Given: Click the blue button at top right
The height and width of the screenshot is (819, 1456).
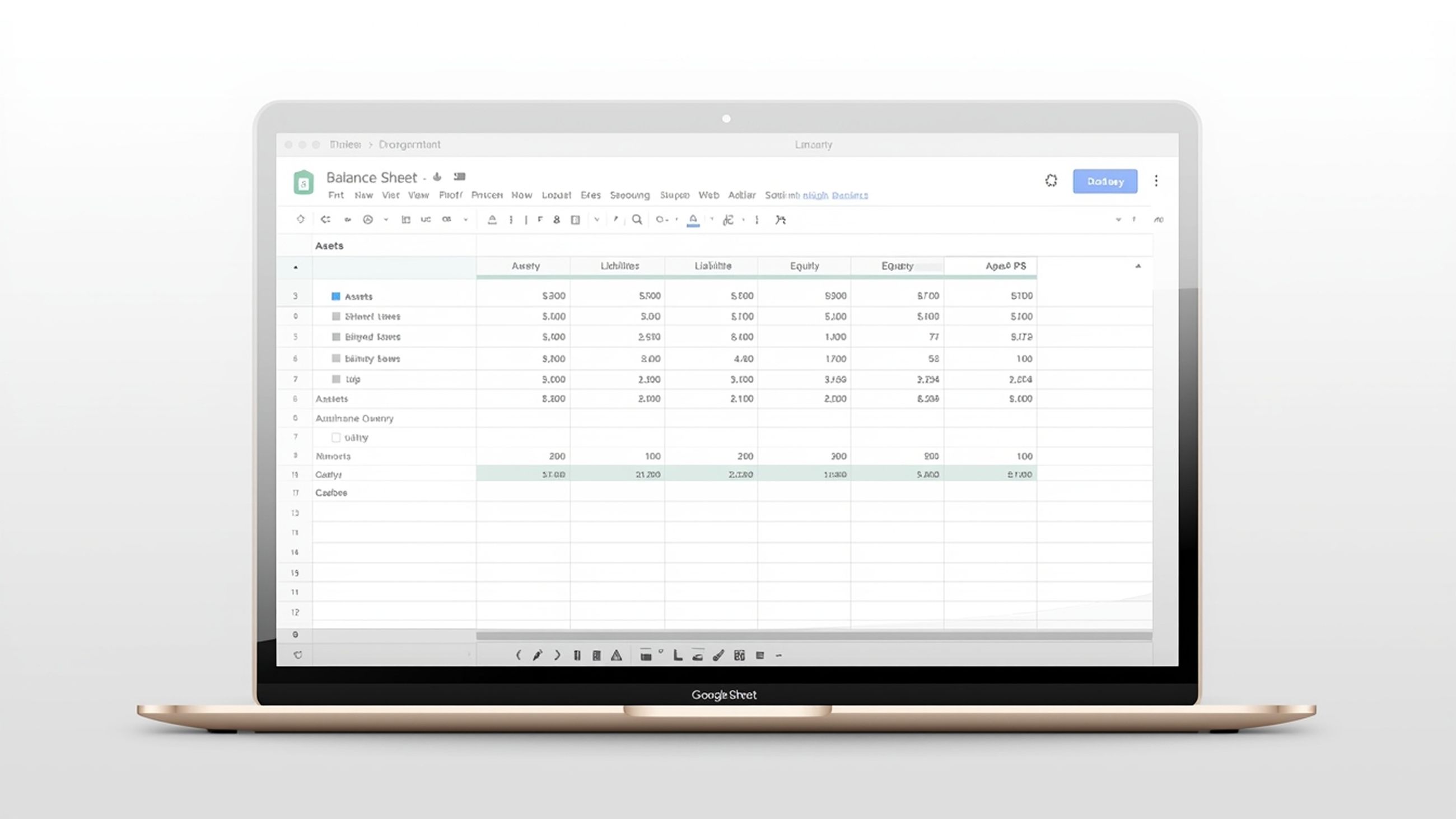Looking at the screenshot, I should (1105, 182).
